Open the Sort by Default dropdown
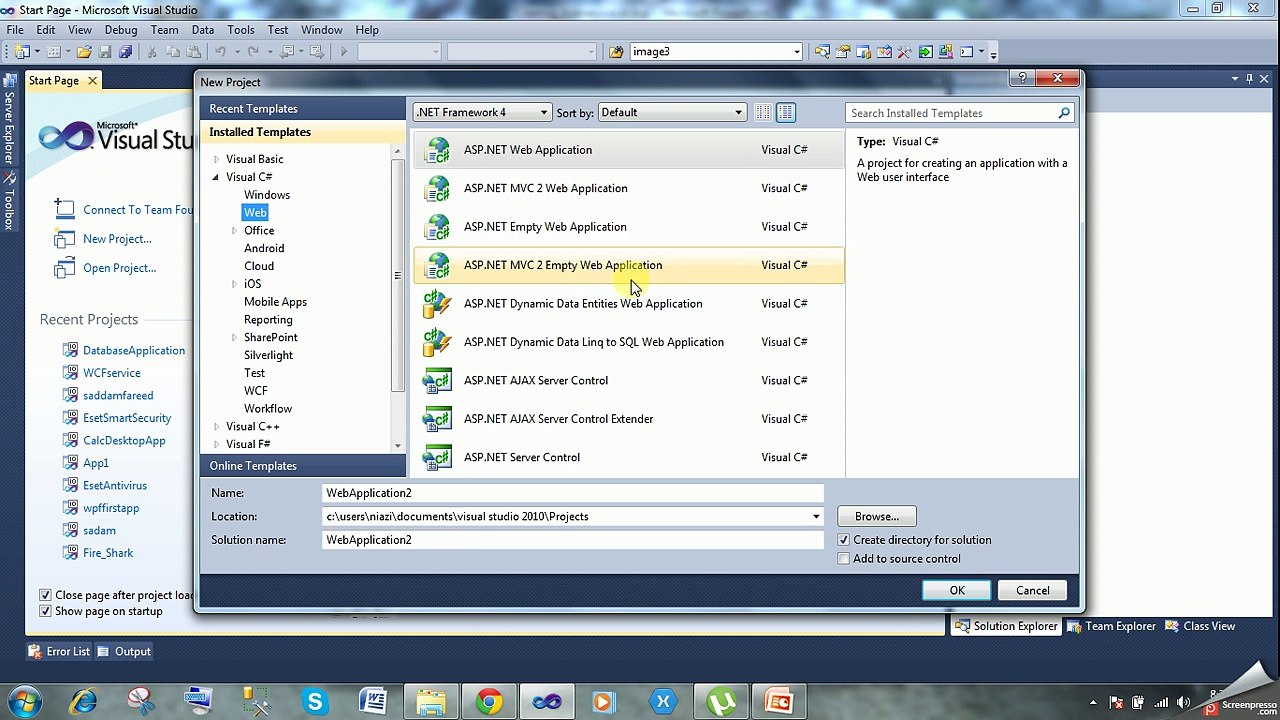Viewport: 1280px width, 720px height. 672,113
